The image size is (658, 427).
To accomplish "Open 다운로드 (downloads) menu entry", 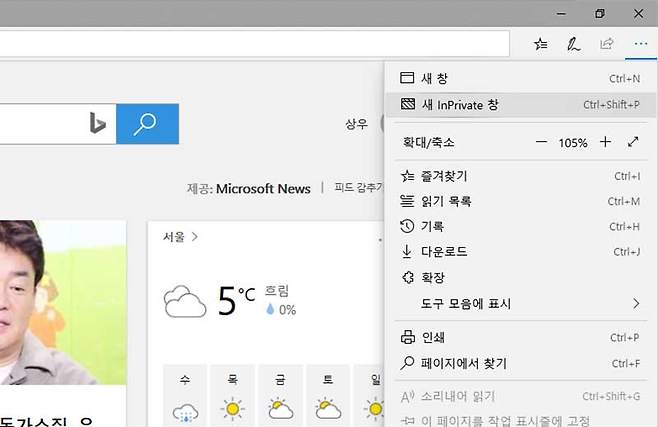I will coord(520,252).
